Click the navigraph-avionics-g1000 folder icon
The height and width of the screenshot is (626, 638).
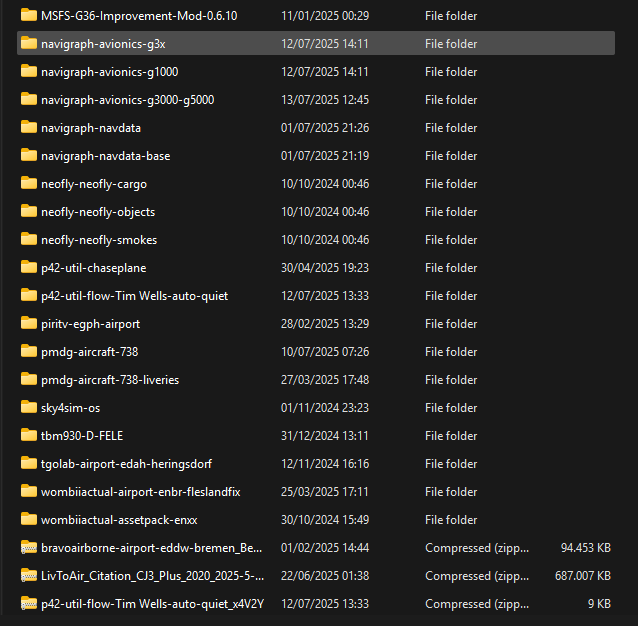pyautogui.click(x=28, y=71)
